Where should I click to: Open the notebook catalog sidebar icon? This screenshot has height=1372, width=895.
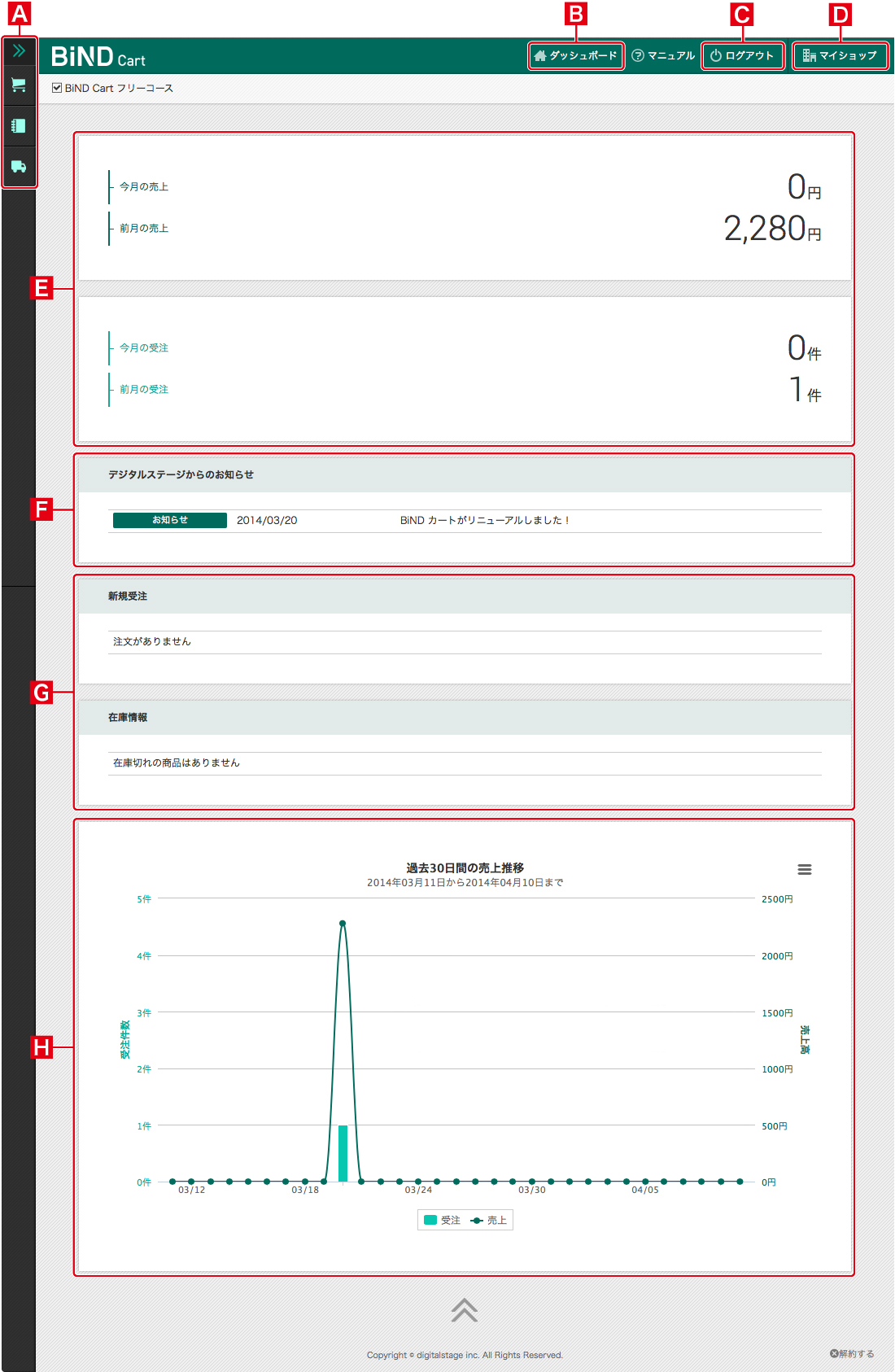(x=19, y=125)
